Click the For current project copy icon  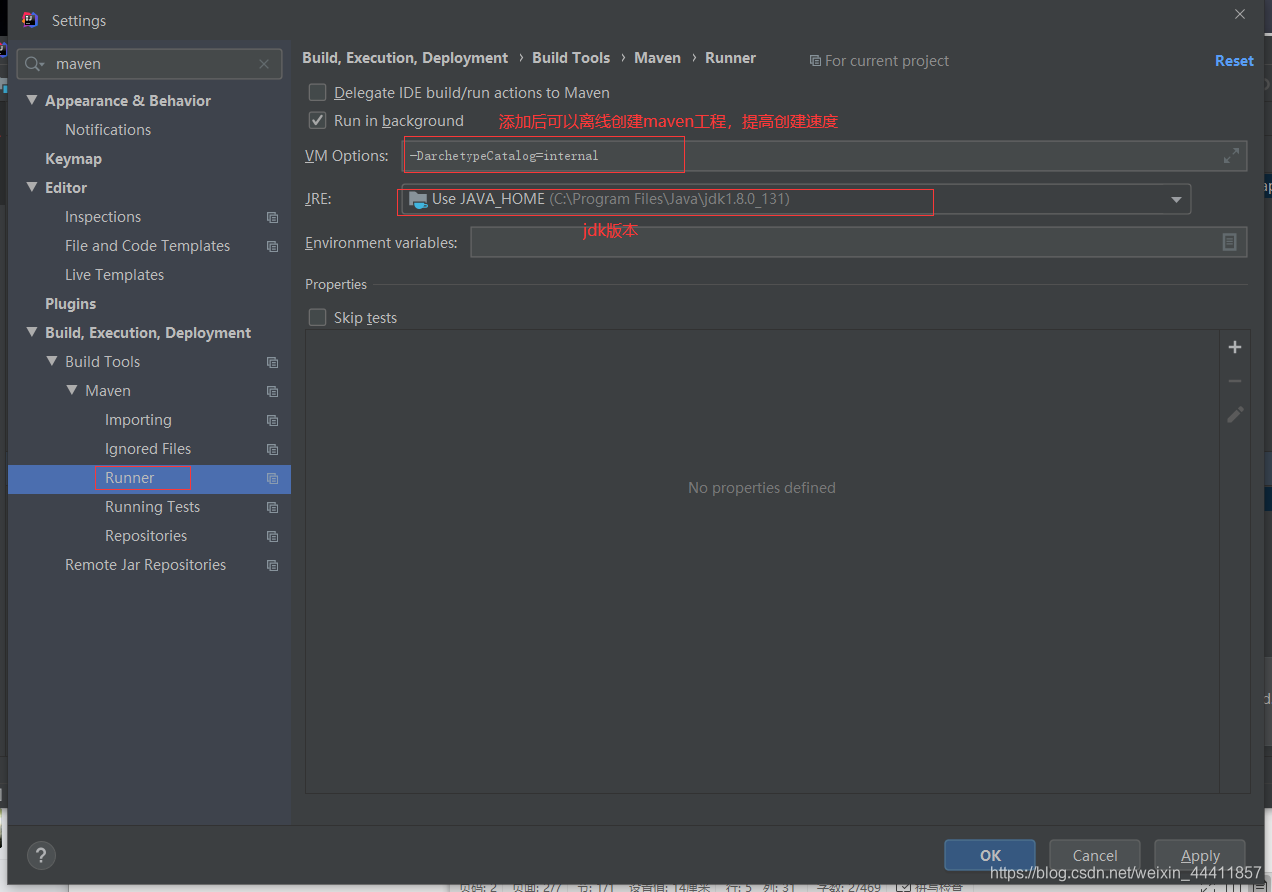pyautogui.click(x=815, y=61)
